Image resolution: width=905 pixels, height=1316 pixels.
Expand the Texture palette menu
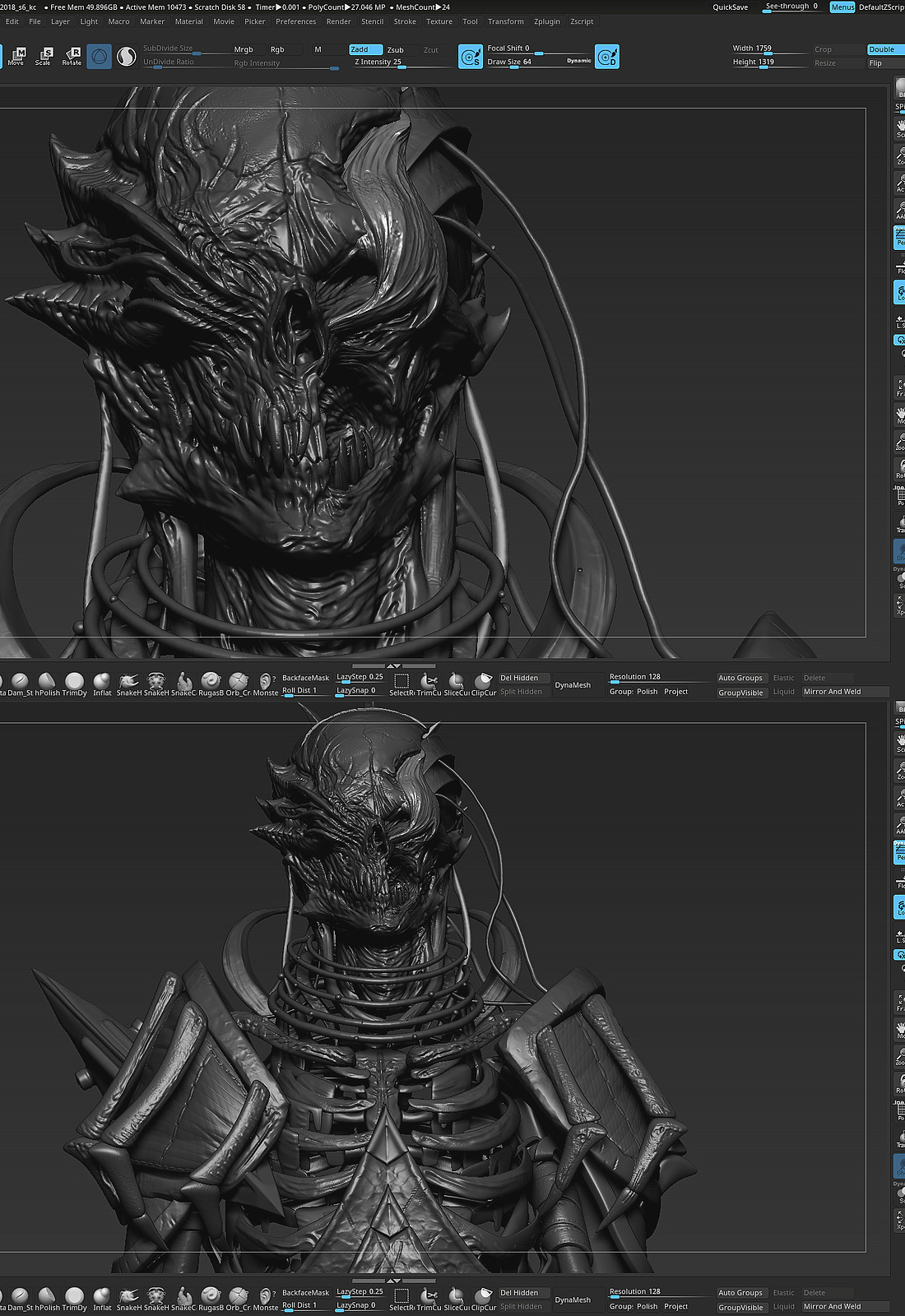pos(439,21)
